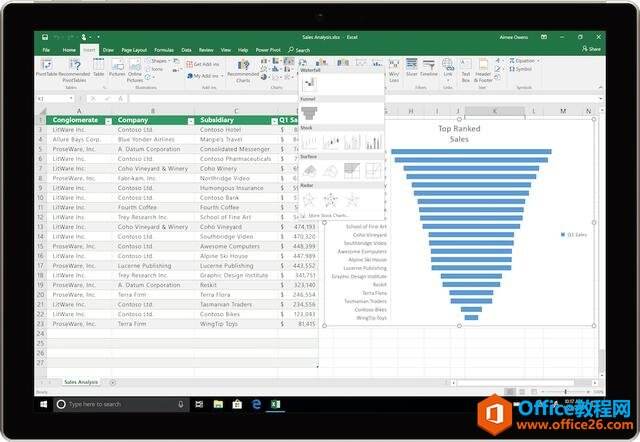Click the Recommended Charts icon
The height and width of the screenshot is (442, 640).
242,70
